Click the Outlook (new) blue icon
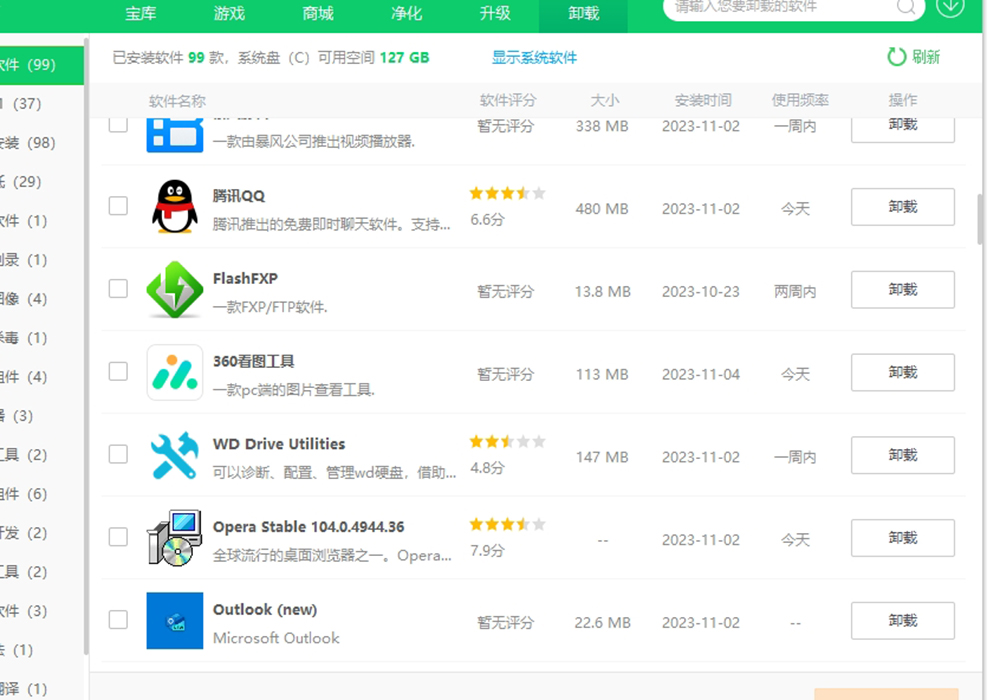 [175, 620]
